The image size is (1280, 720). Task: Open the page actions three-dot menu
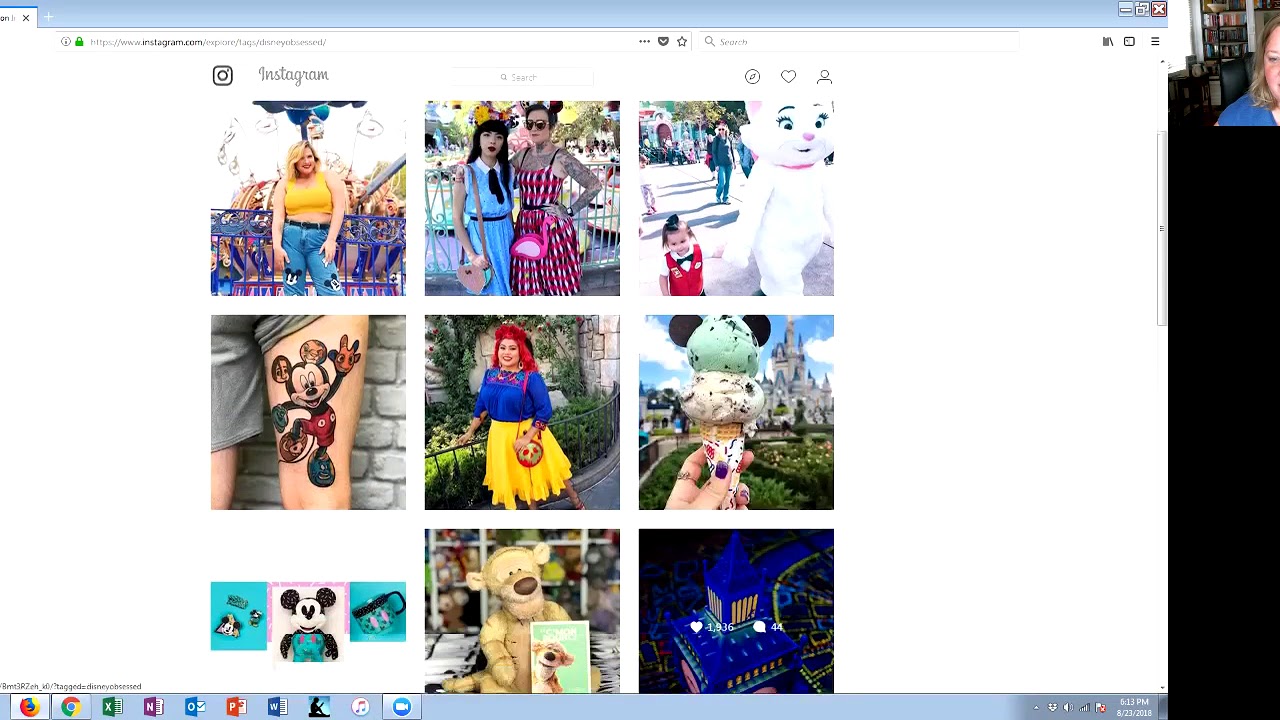pyautogui.click(x=644, y=42)
